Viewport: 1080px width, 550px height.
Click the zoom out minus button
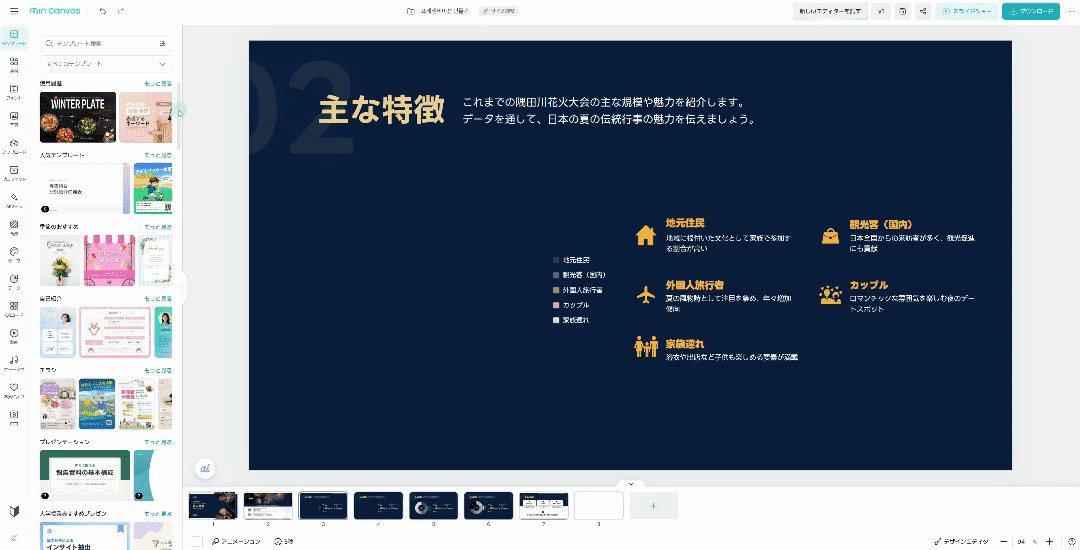point(1004,542)
